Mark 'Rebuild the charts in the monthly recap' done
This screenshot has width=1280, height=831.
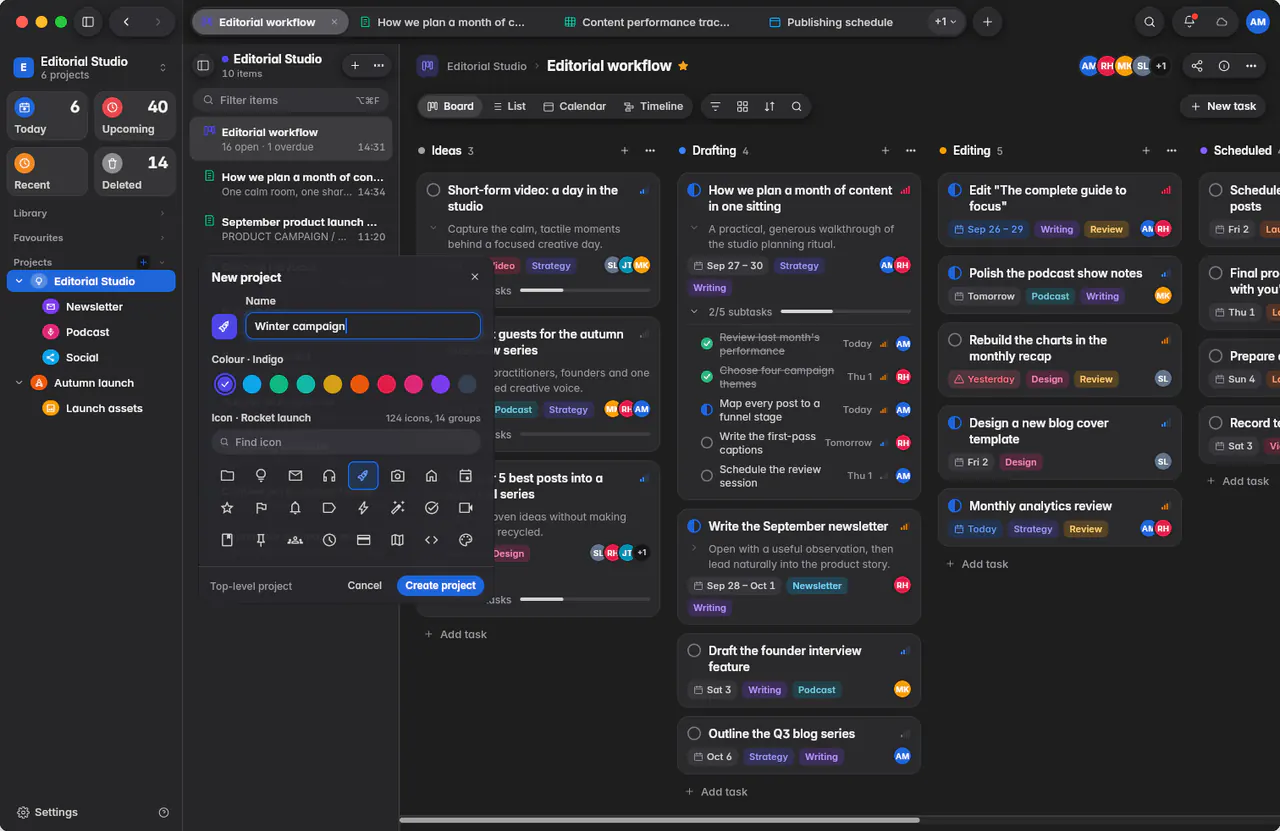pyautogui.click(x=955, y=340)
